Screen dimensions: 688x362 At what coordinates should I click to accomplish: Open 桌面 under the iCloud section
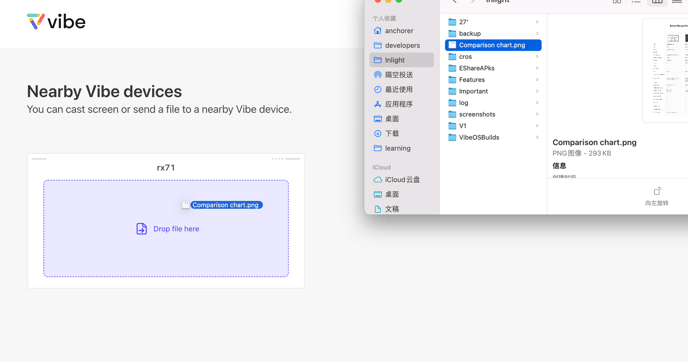401,194
